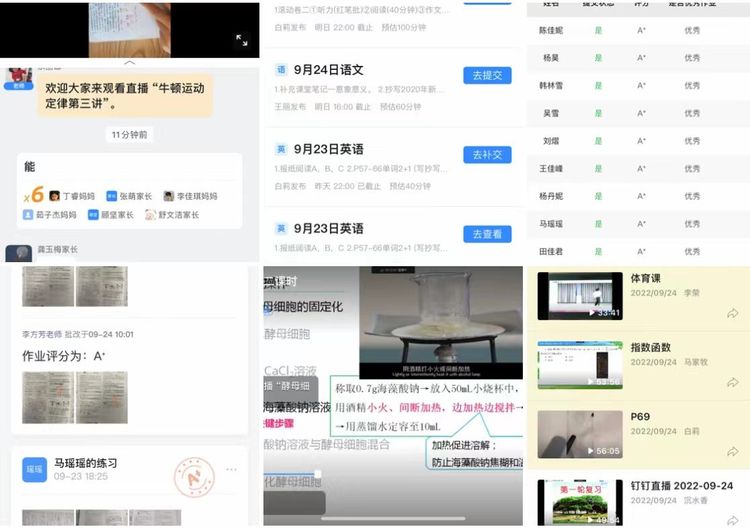Select the 陈佳妮 row in the grade table
750x529 pixels.
click(x=636, y=30)
